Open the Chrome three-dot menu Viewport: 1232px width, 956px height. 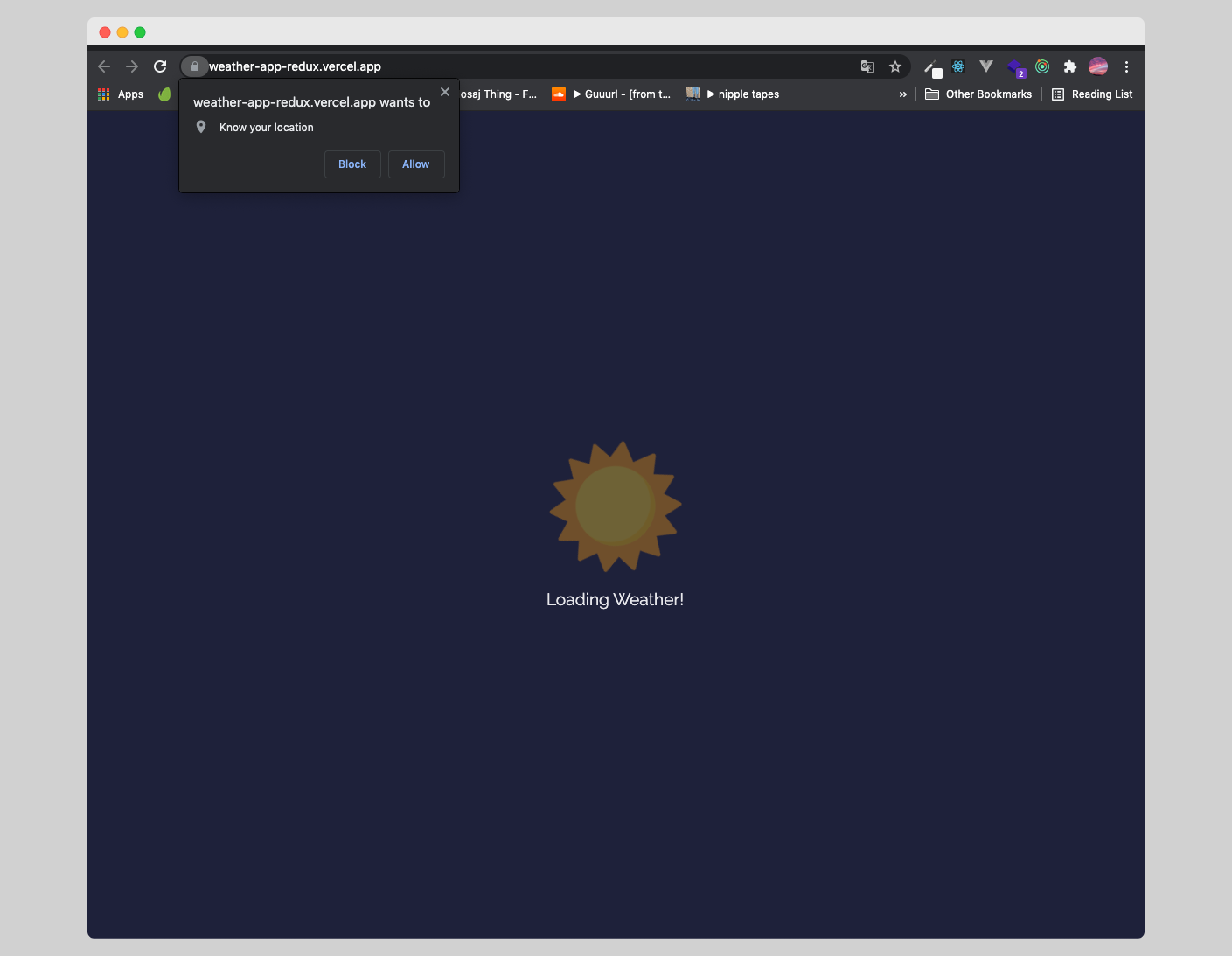pos(1126,66)
